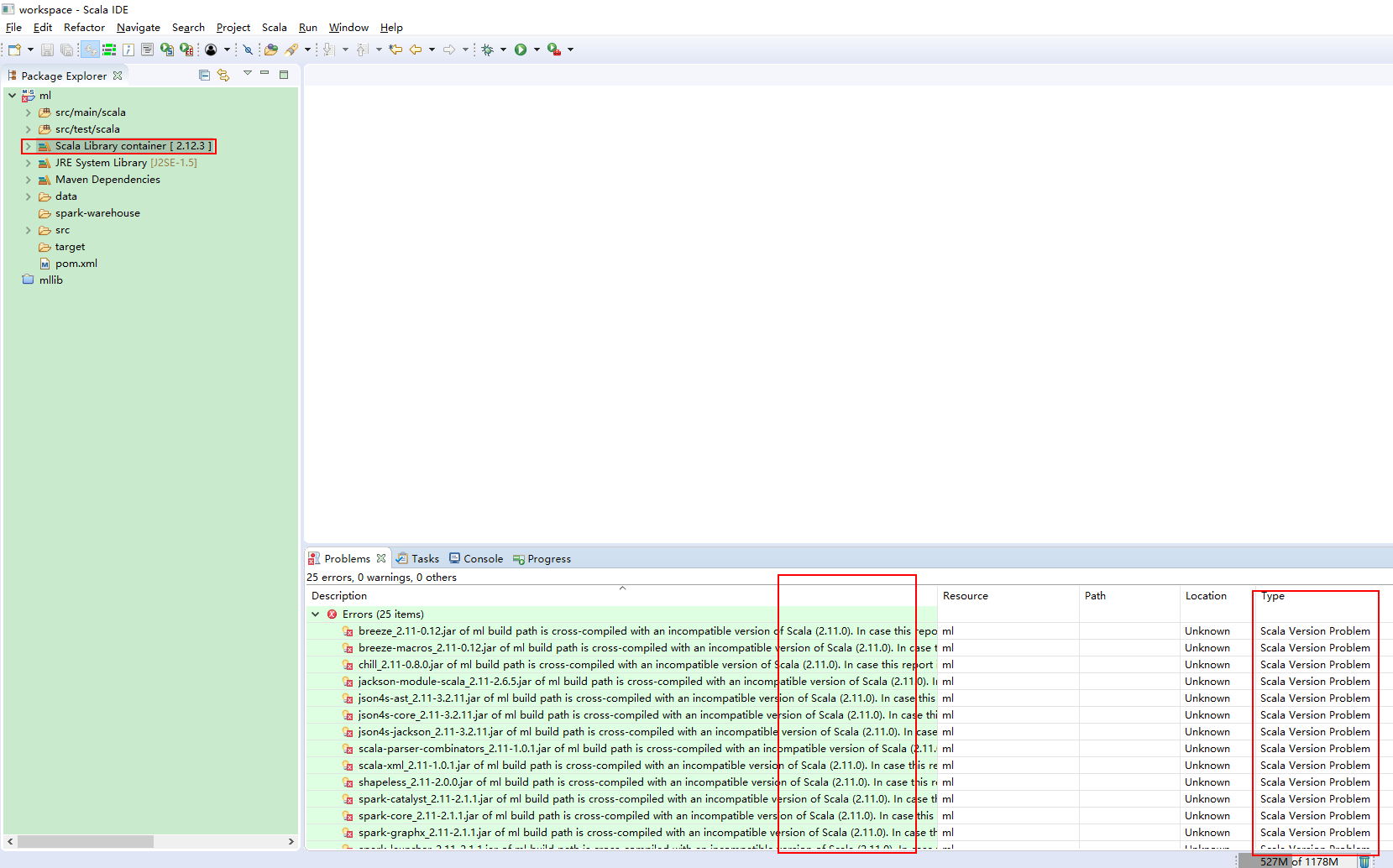Click the Scala green circle 'S' toolbar icon

[167, 50]
